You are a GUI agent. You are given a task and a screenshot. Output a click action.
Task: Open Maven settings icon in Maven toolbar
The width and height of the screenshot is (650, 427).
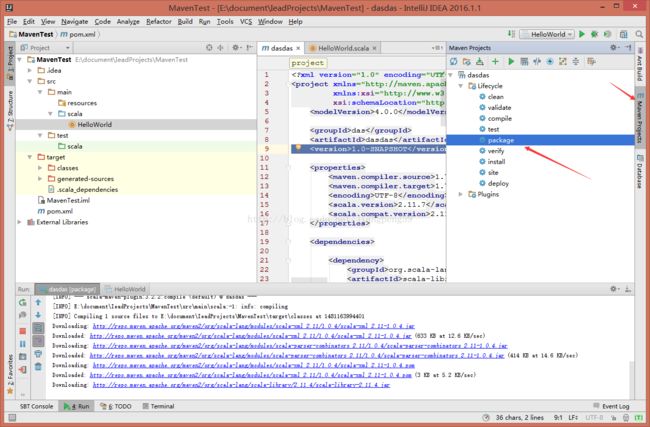592,61
